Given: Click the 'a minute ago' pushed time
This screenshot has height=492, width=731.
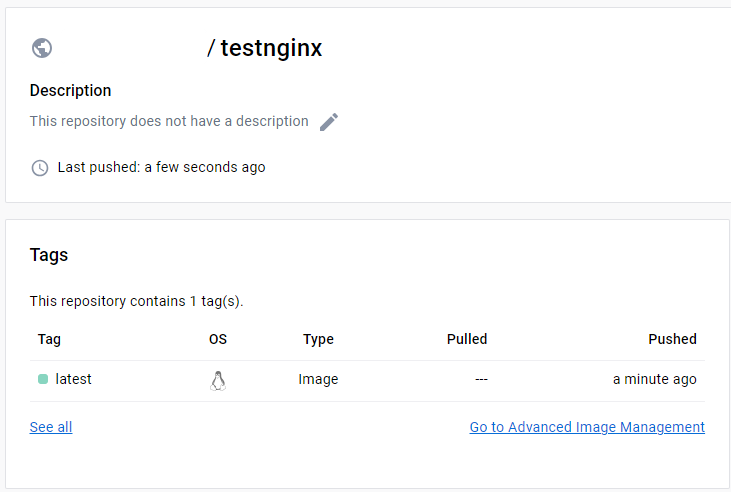Looking at the screenshot, I should pos(655,379).
